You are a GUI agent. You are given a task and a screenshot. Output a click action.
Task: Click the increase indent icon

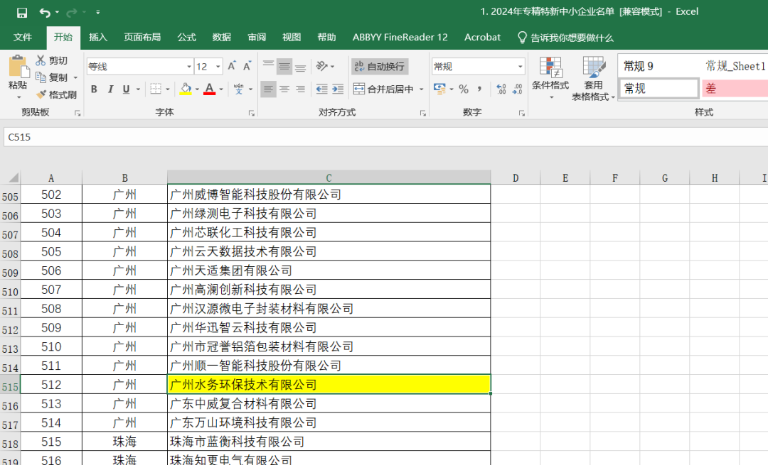coord(338,89)
